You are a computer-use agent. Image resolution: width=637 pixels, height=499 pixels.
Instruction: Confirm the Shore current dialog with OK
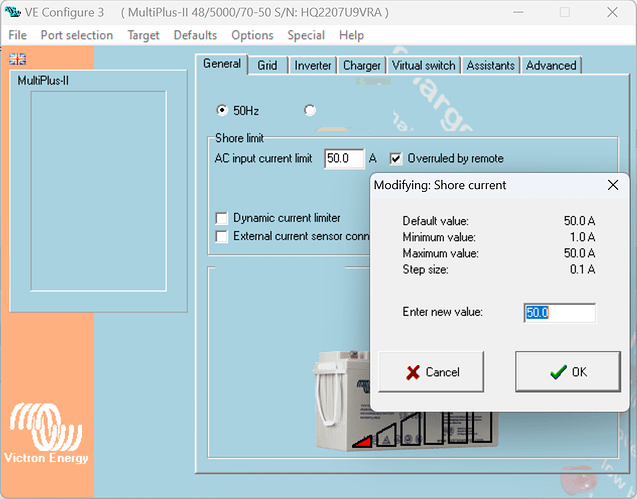(x=568, y=372)
